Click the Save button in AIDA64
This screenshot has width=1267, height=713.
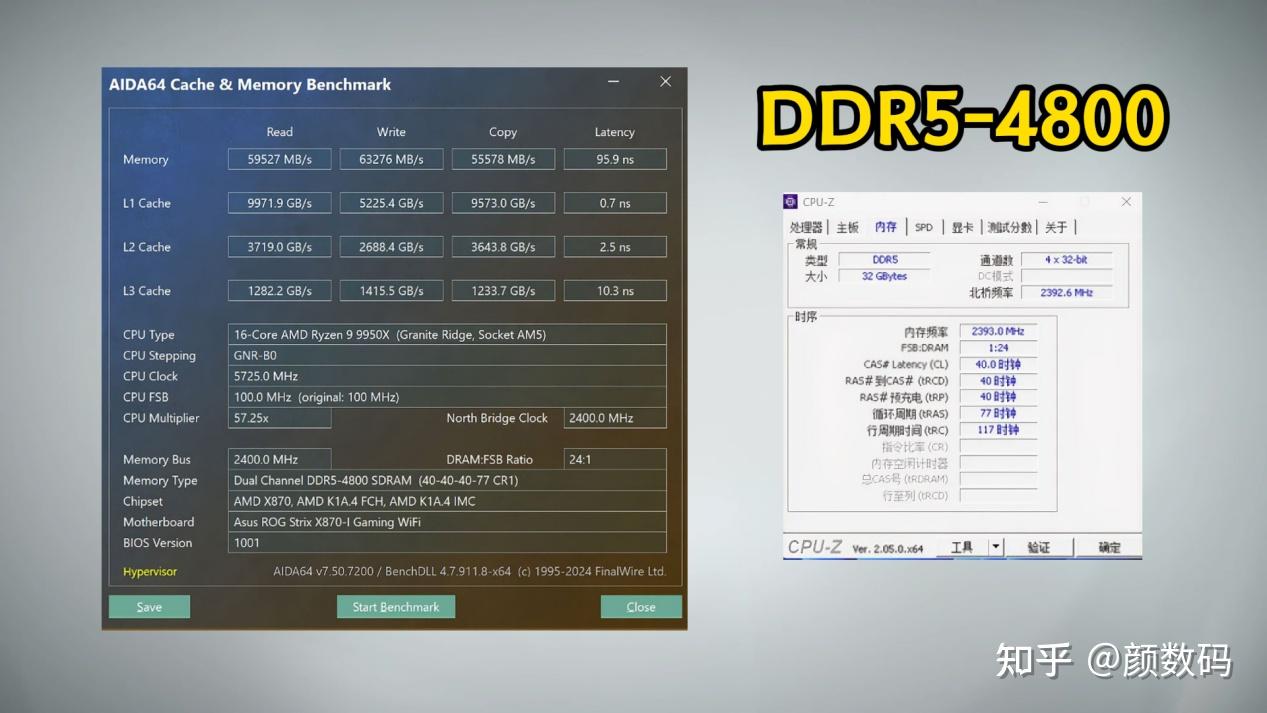click(x=148, y=606)
